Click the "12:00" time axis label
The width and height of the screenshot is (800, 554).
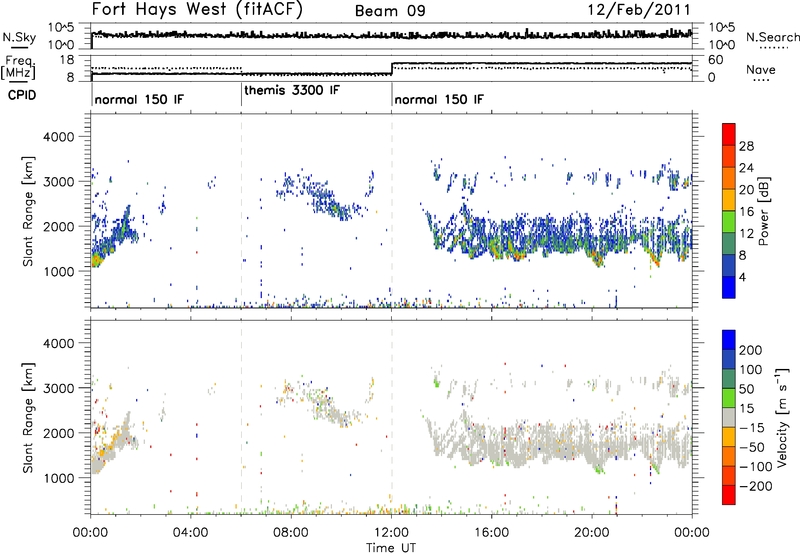click(x=391, y=533)
